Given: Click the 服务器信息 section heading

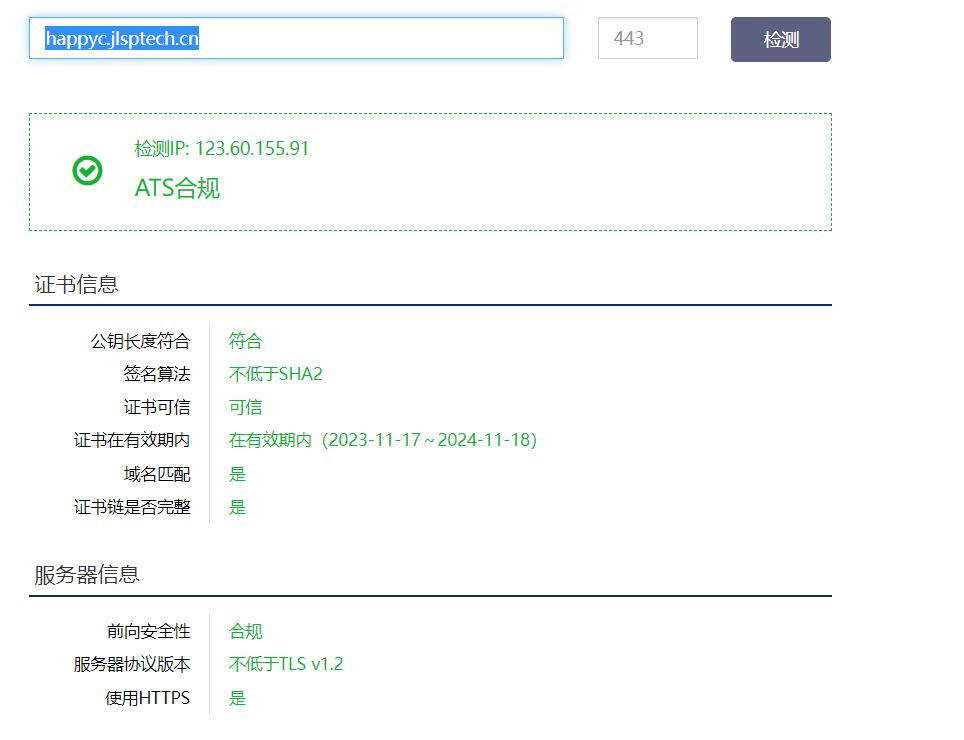Looking at the screenshot, I should pos(87,575).
